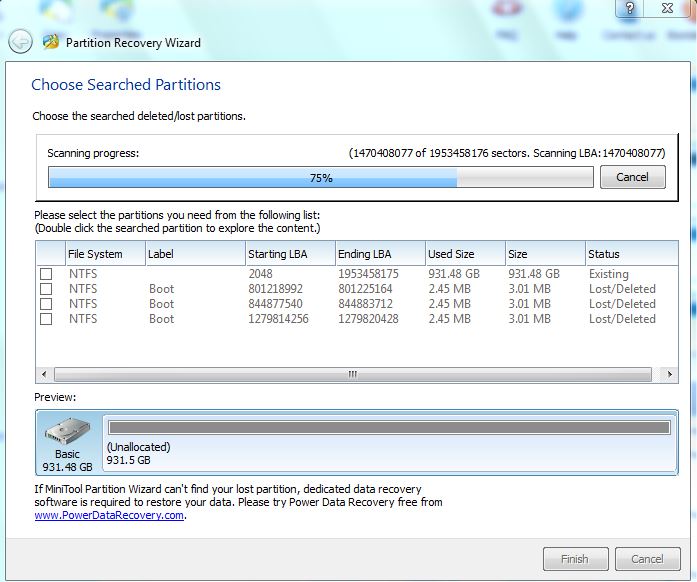
Task: Sort by Label column header
Action: (x=195, y=254)
